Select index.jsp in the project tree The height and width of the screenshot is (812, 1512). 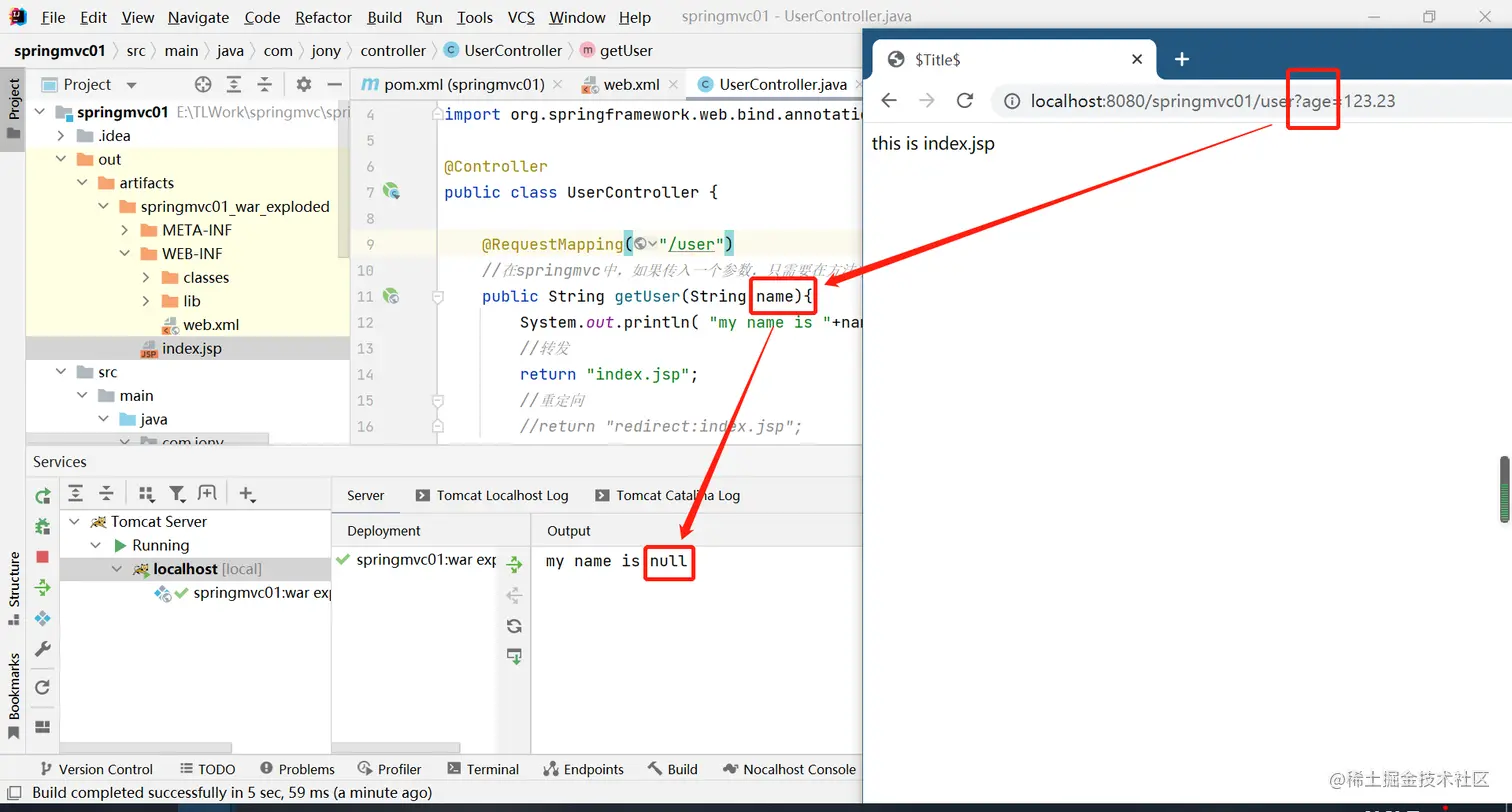click(x=192, y=348)
